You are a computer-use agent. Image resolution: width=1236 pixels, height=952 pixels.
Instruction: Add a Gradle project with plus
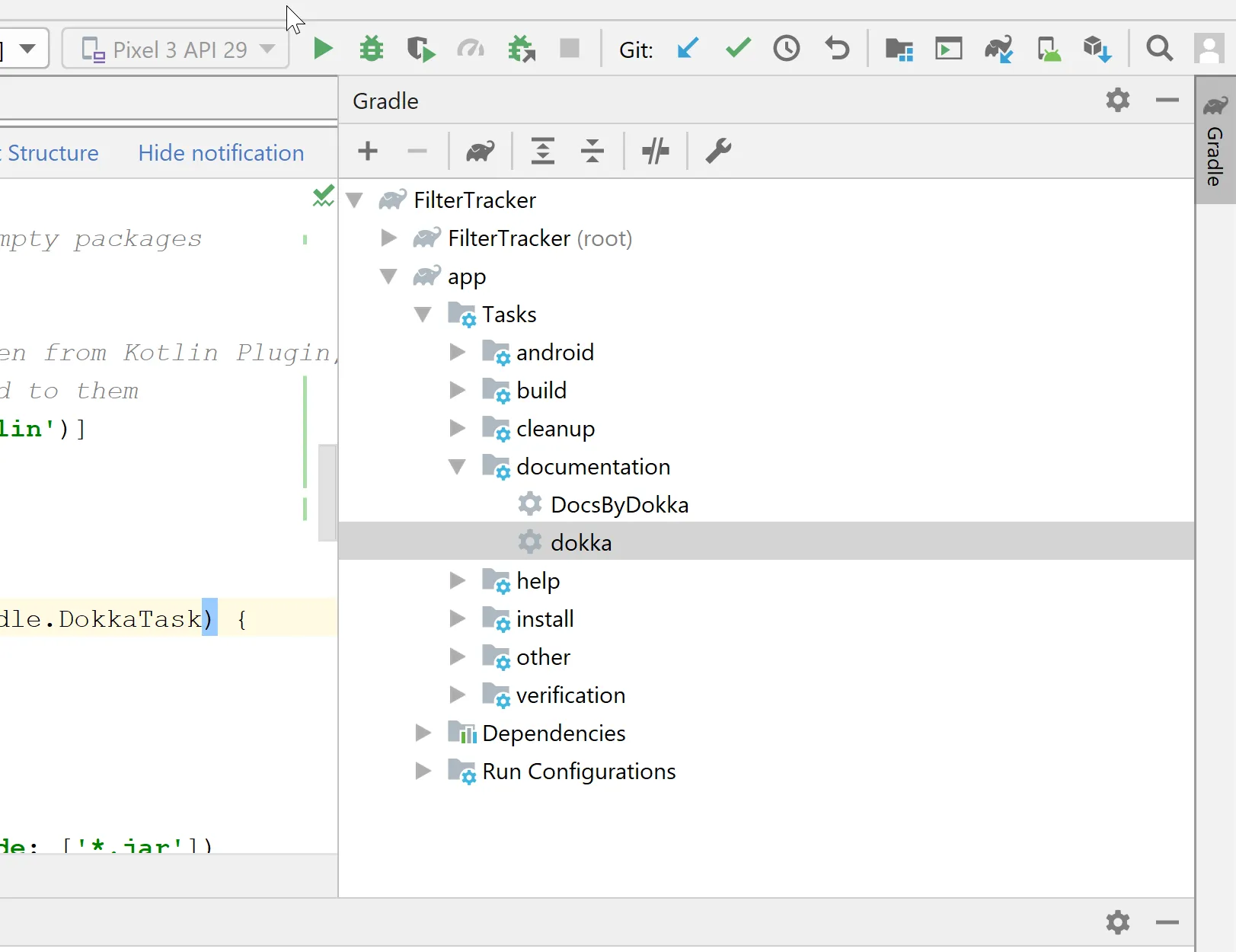368,151
